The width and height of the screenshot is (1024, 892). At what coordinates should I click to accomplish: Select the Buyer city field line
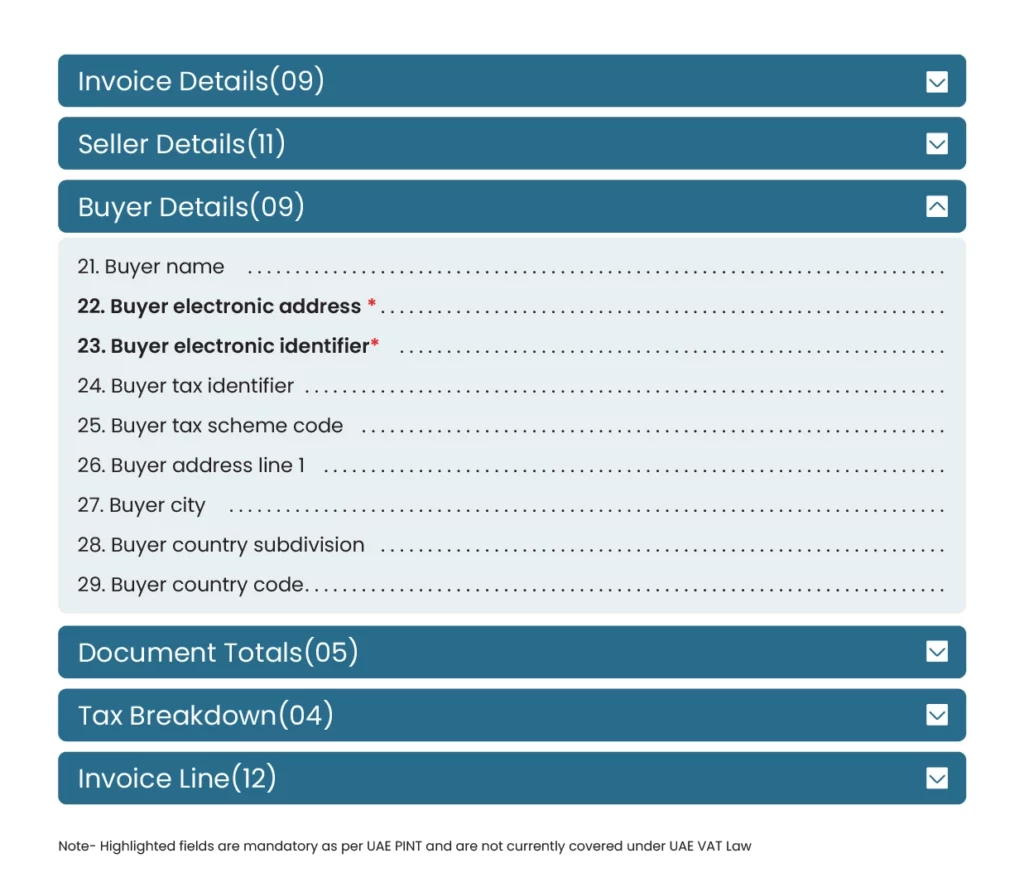tap(141, 505)
